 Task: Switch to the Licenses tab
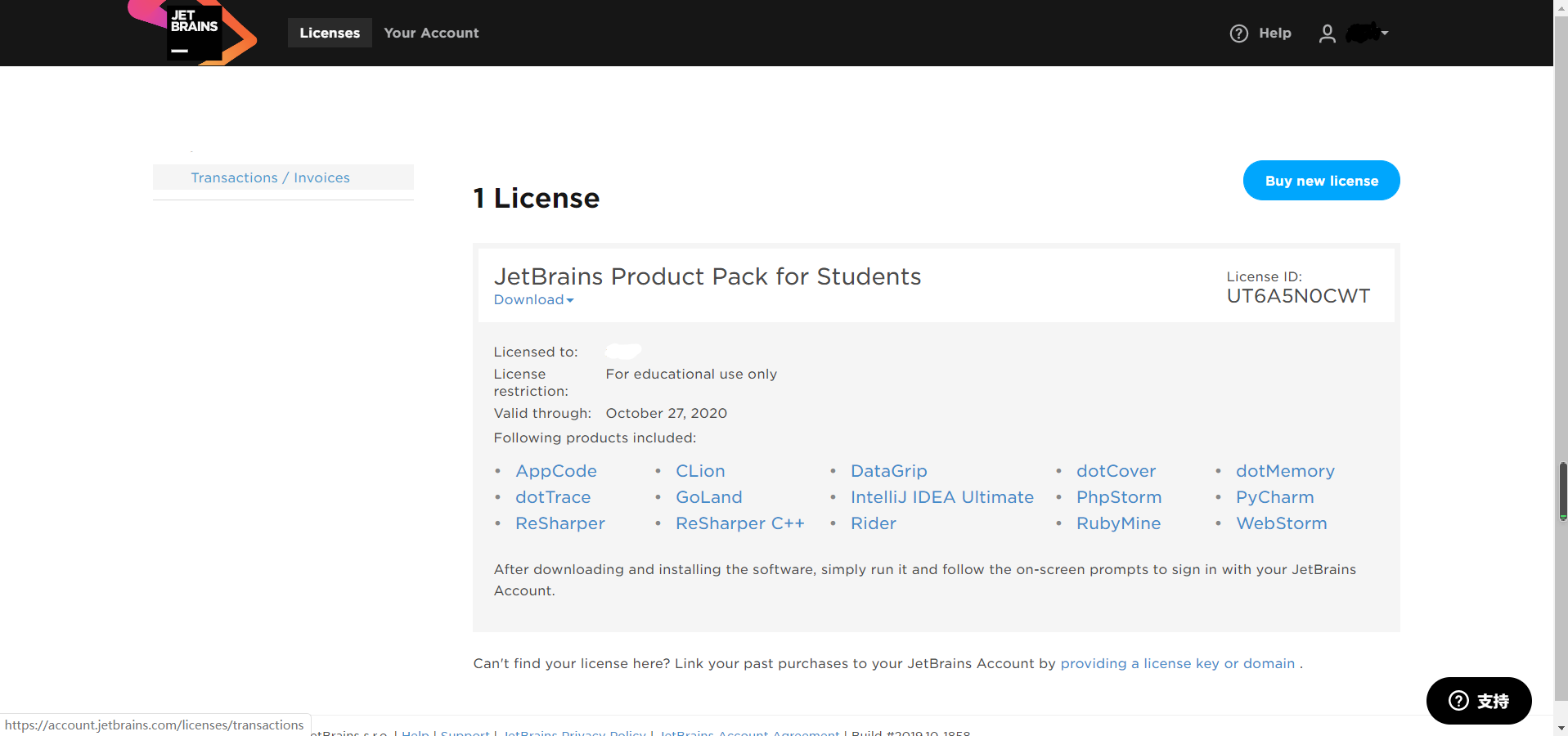click(329, 33)
